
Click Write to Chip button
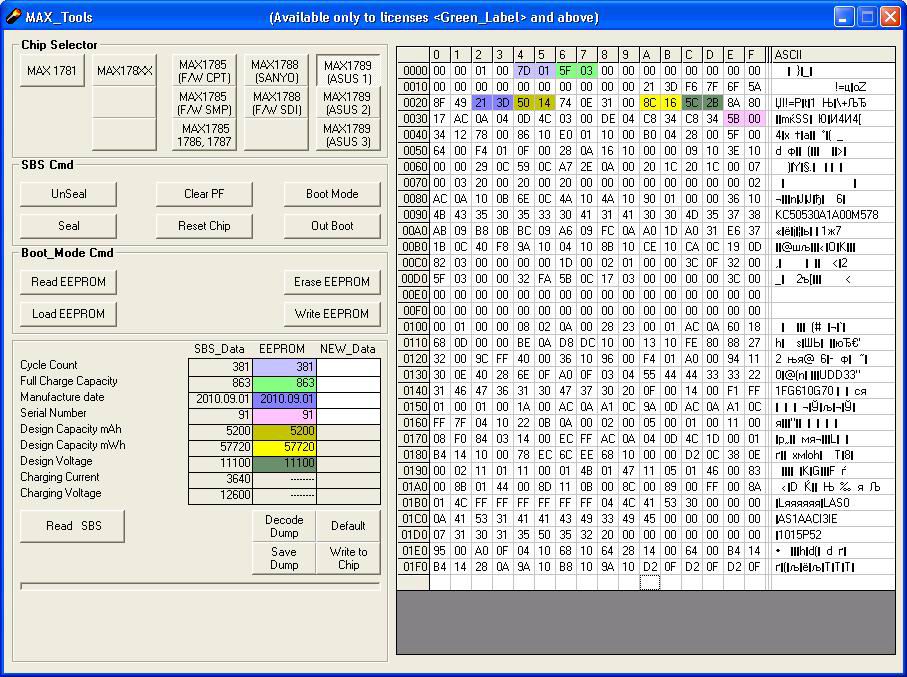(348, 558)
